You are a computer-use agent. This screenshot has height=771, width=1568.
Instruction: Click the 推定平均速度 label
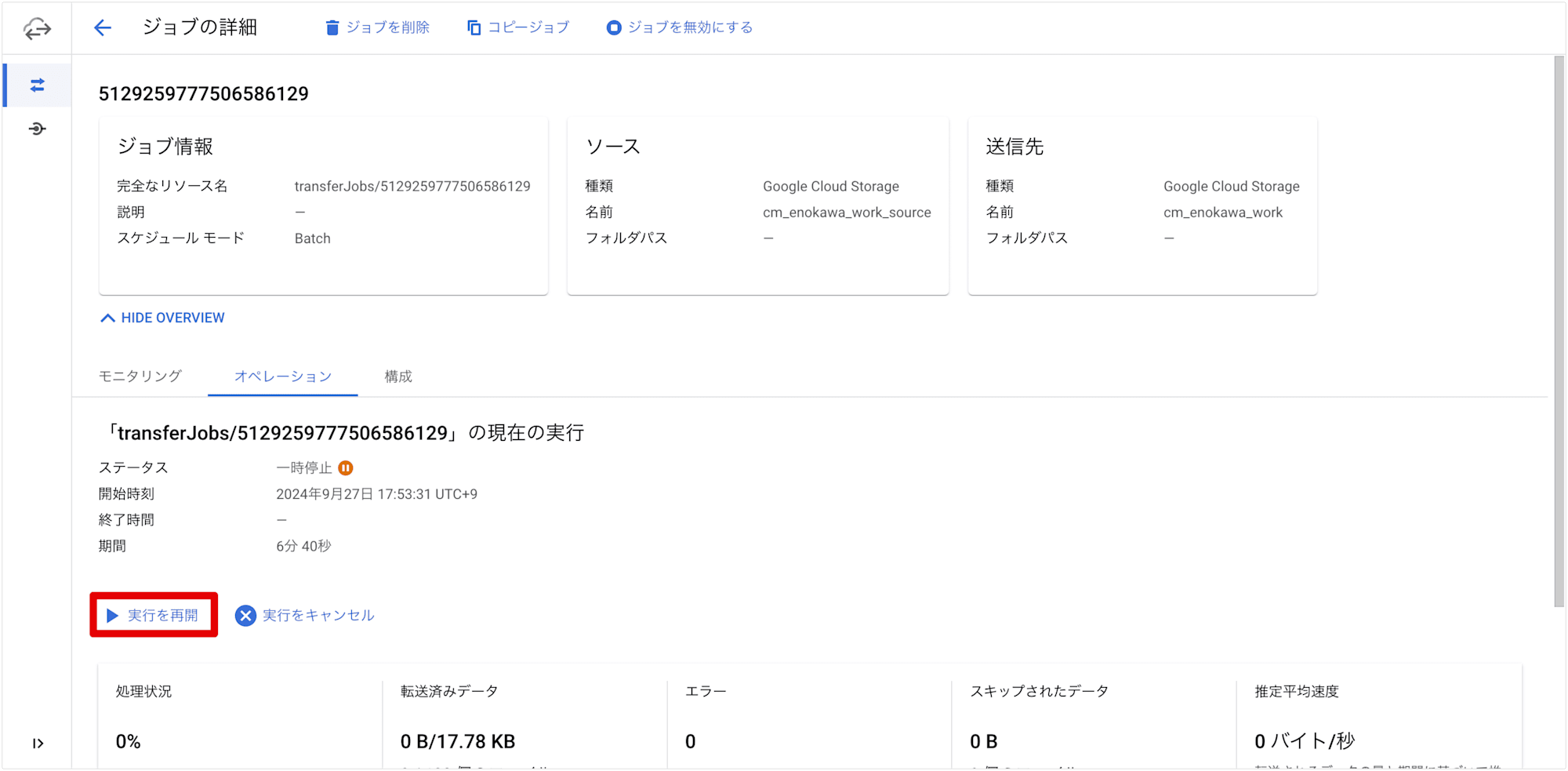[x=1297, y=692]
